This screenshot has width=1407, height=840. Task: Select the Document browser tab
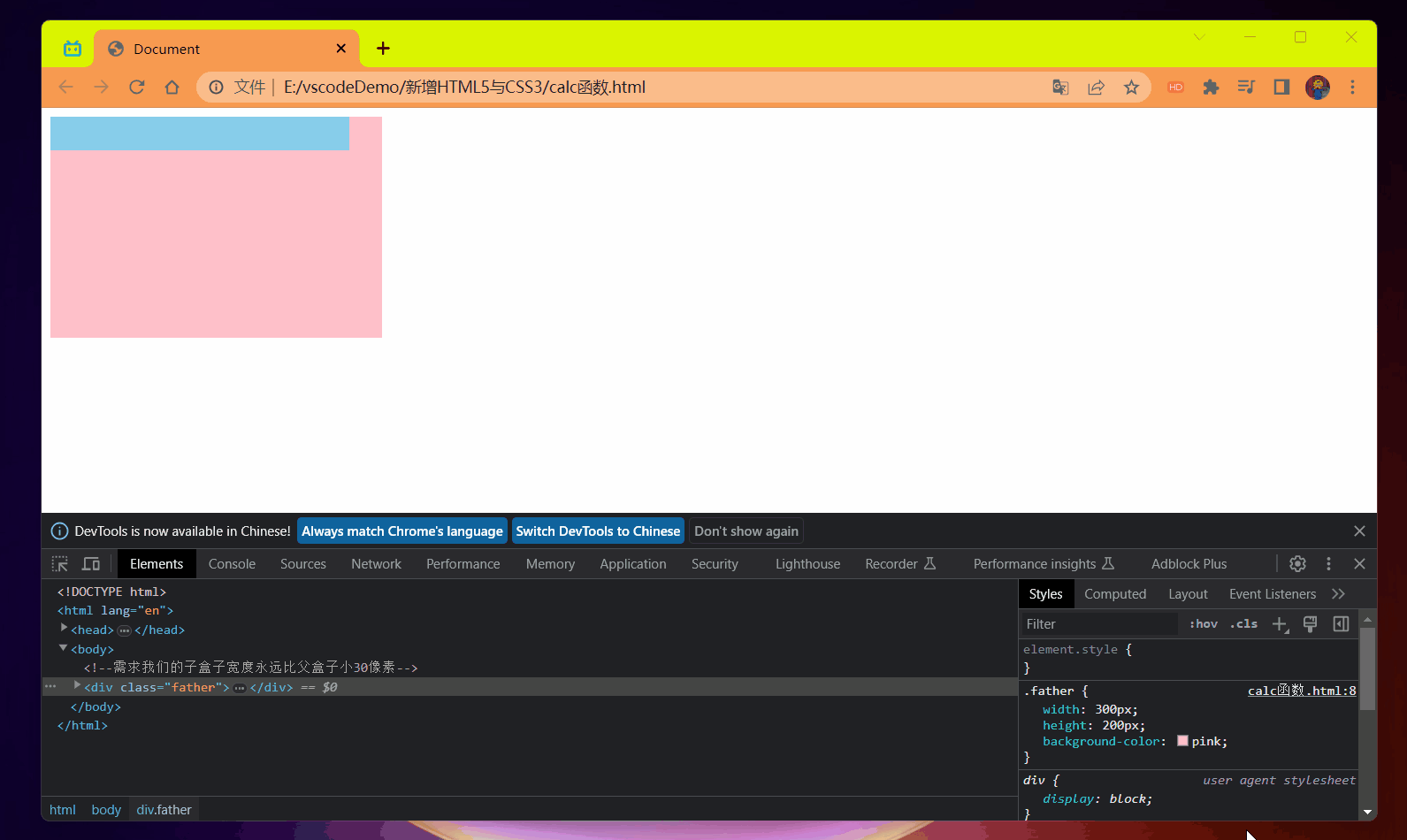226,49
